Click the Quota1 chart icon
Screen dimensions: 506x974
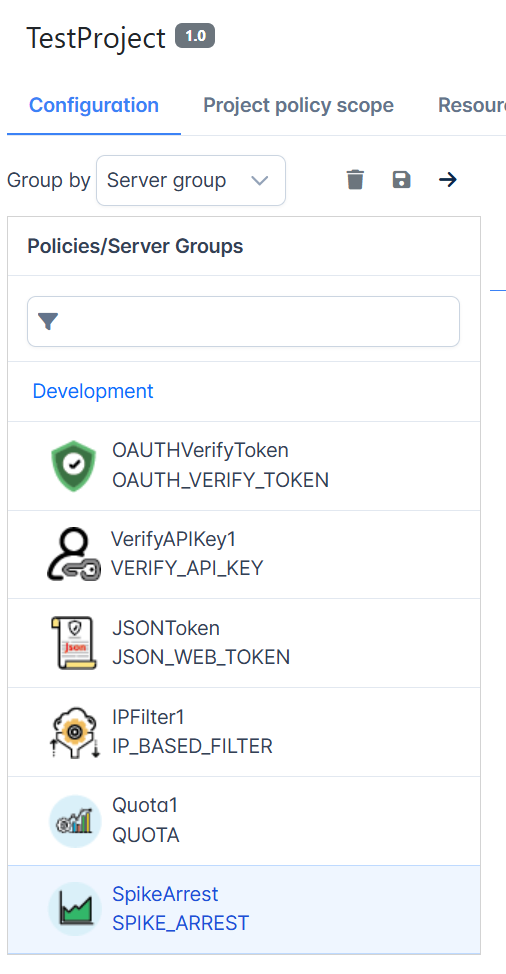point(75,821)
